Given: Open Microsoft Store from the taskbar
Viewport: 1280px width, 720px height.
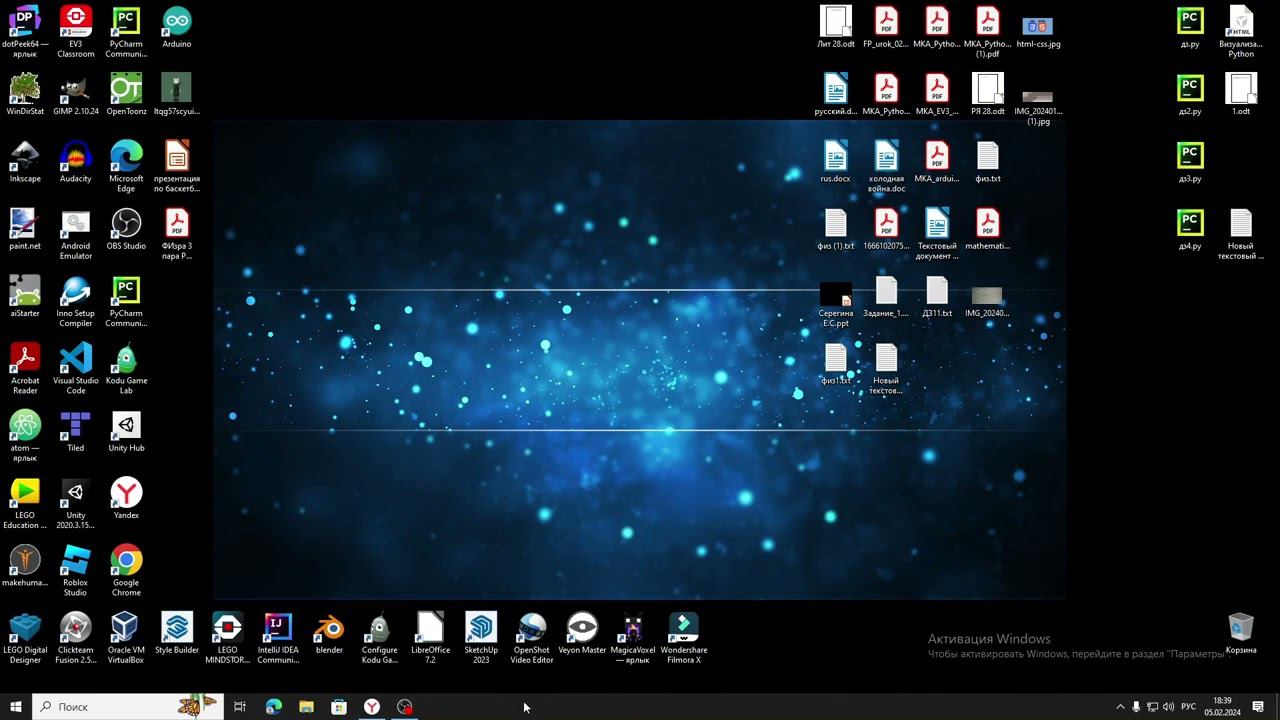Looking at the screenshot, I should coord(339,707).
